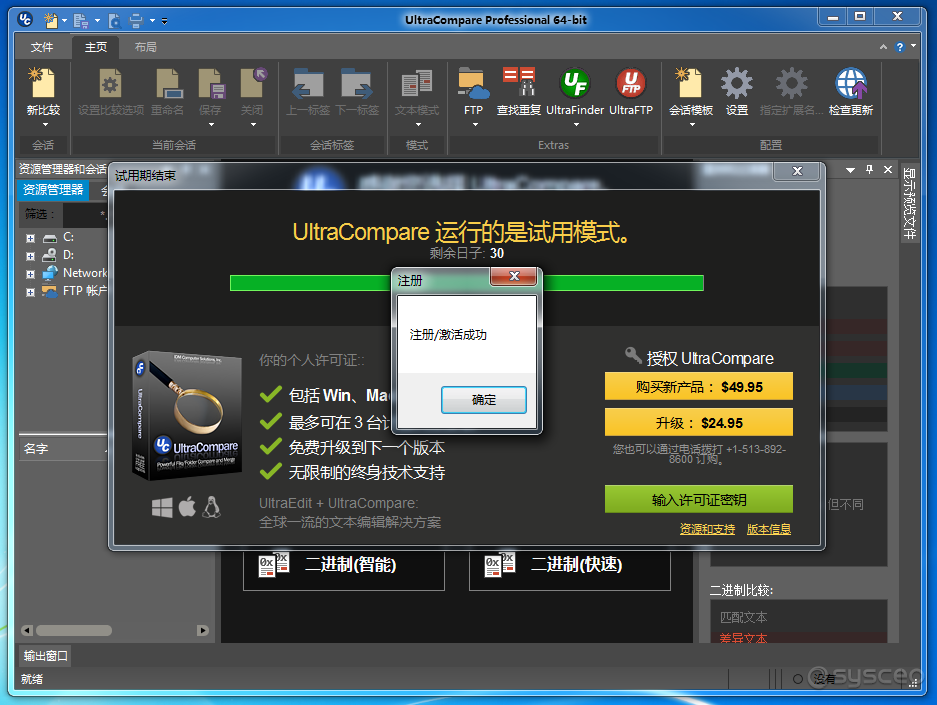Collapse the ribbon with up chevron
937x705 pixels.
pyautogui.click(x=883, y=47)
